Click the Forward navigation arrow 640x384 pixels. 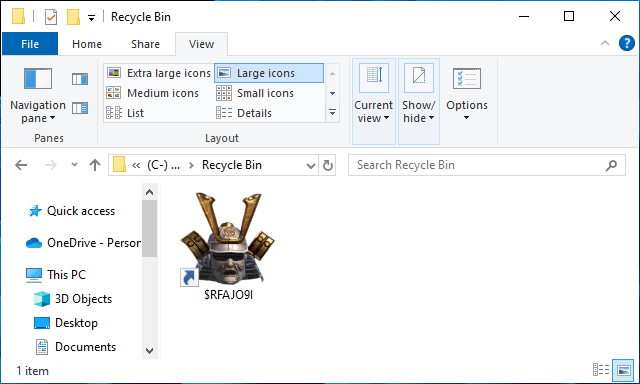click(x=51, y=165)
